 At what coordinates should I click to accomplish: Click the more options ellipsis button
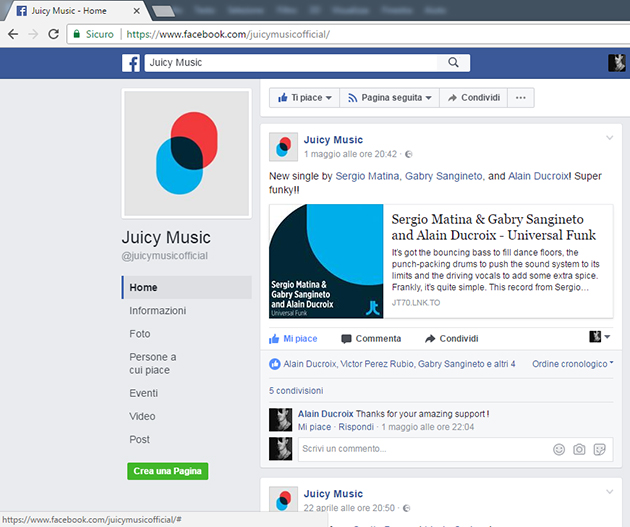pyautogui.click(x=521, y=98)
